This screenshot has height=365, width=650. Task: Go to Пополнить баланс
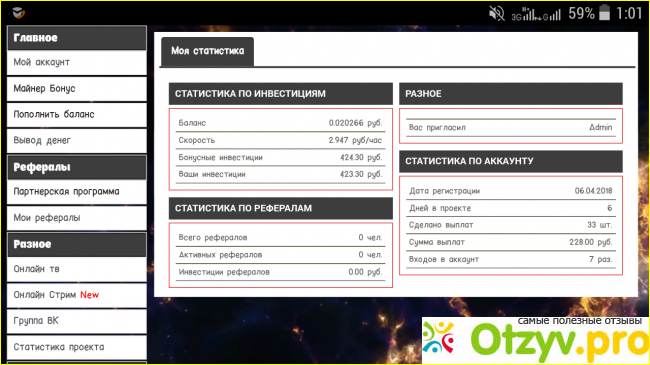coord(77,114)
